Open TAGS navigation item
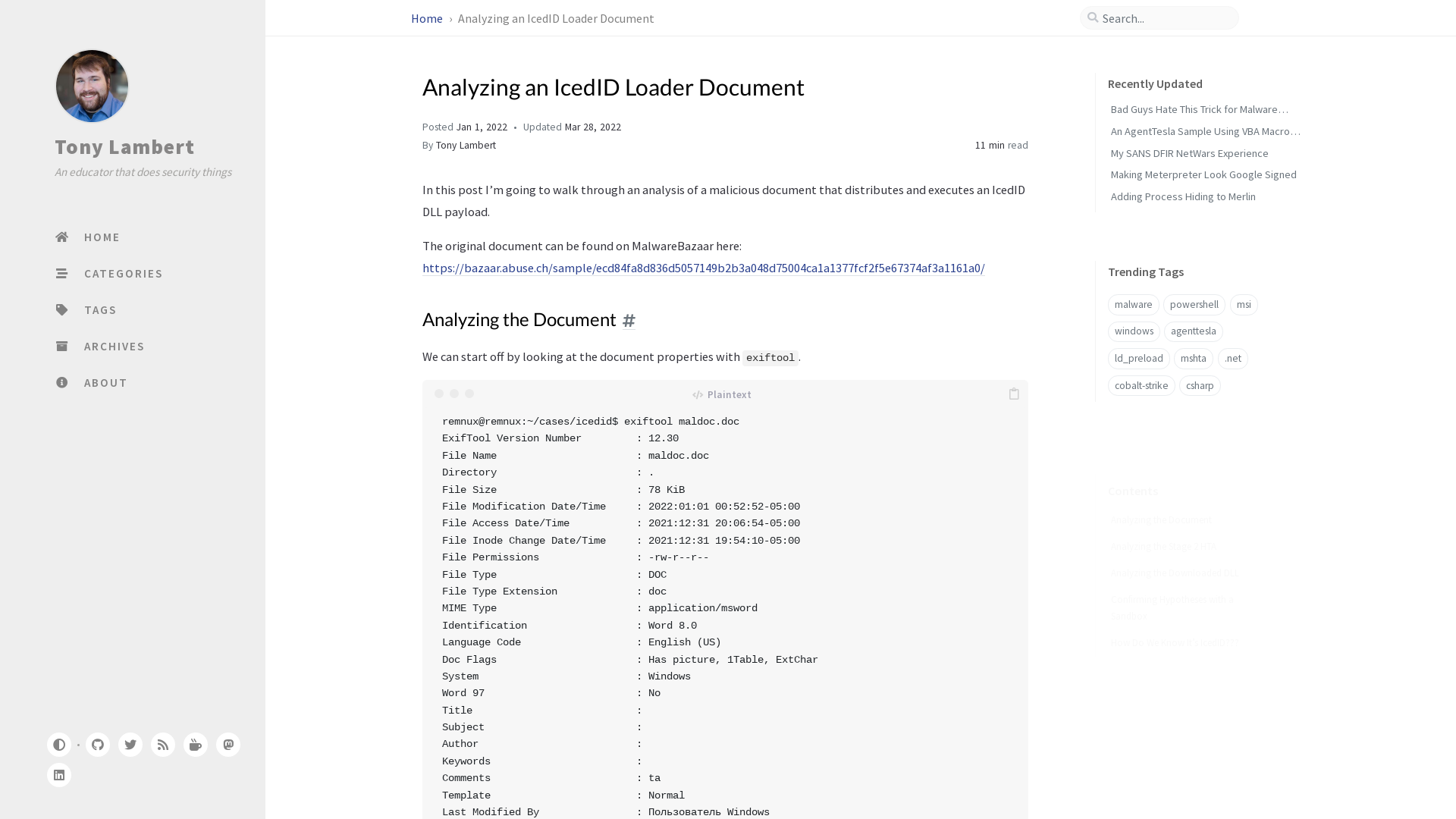The image size is (1456, 819). click(x=101, y=310)
